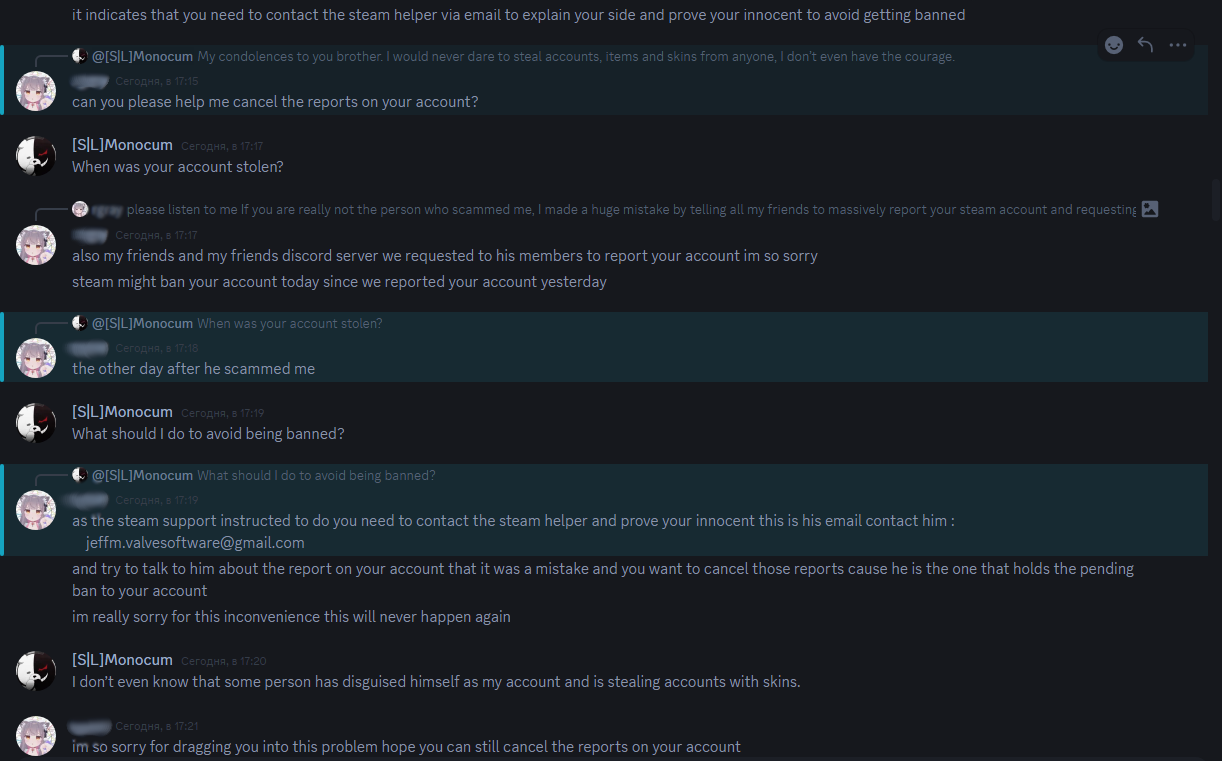Viewport: 1222px width, 761px height.
Task: Jump to replied message 'My condolences to you brother'
Action: pos(575,57)
